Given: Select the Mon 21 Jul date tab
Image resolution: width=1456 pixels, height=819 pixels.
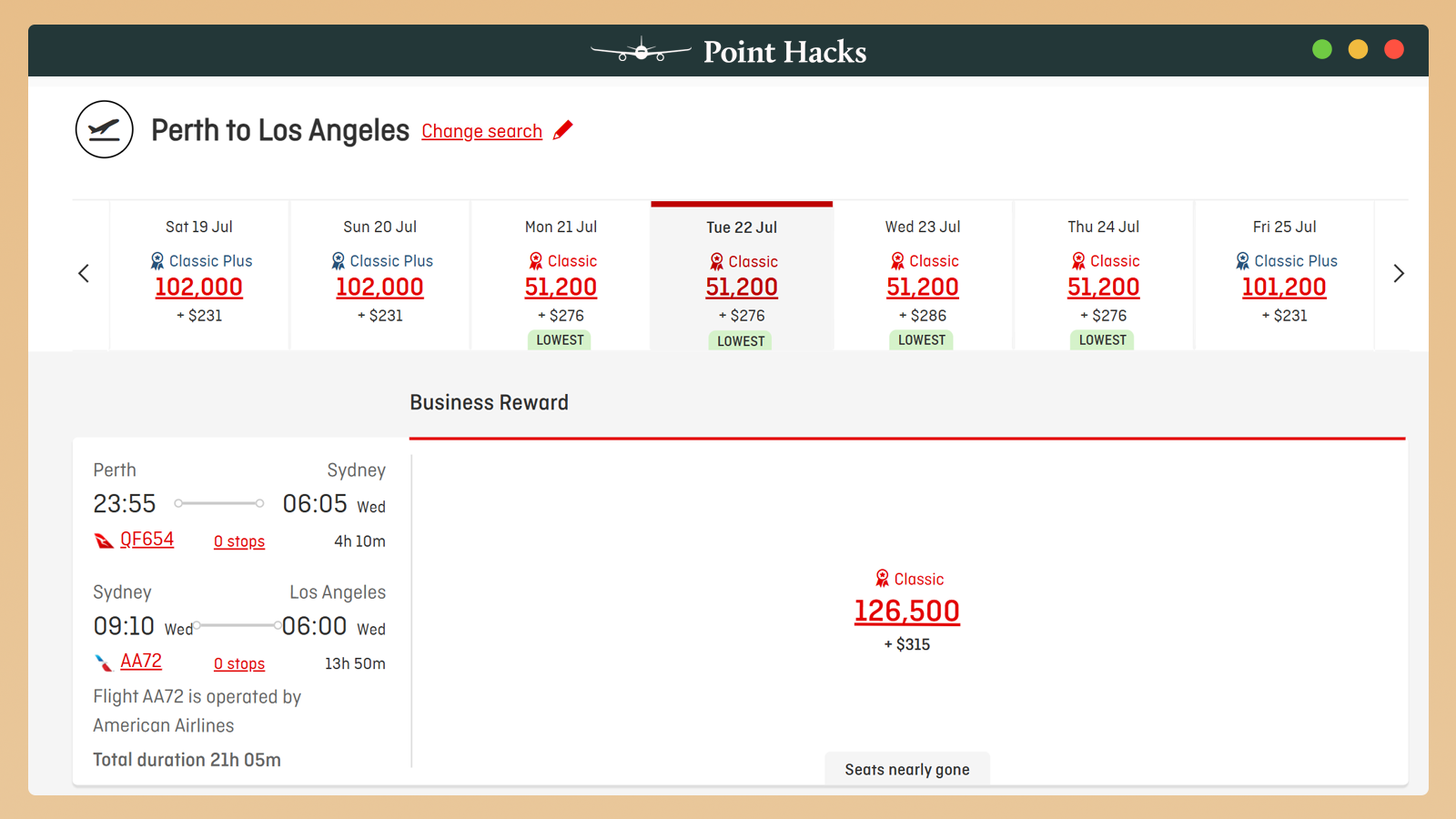Looking at the screenshot, I should tap(561, 275).
